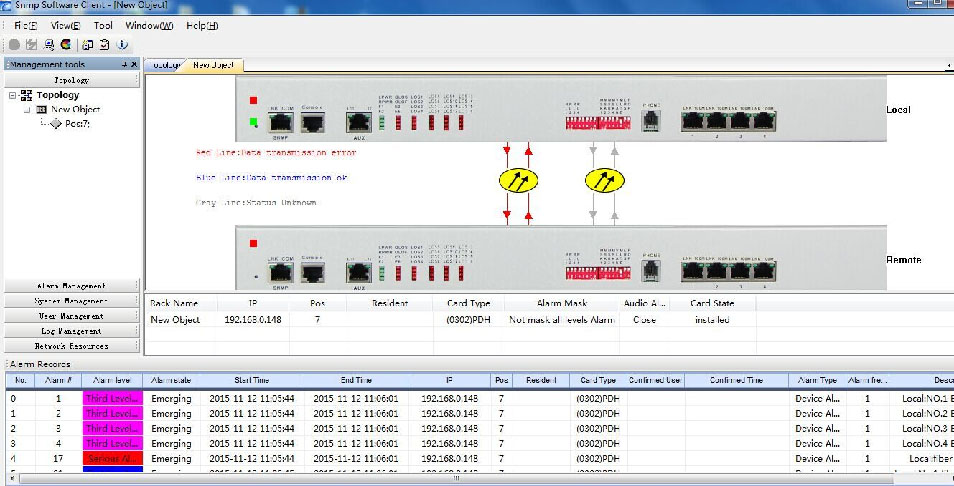954x486 pixels.
Task: Switch to the Topology document tab
Action: 166,65
